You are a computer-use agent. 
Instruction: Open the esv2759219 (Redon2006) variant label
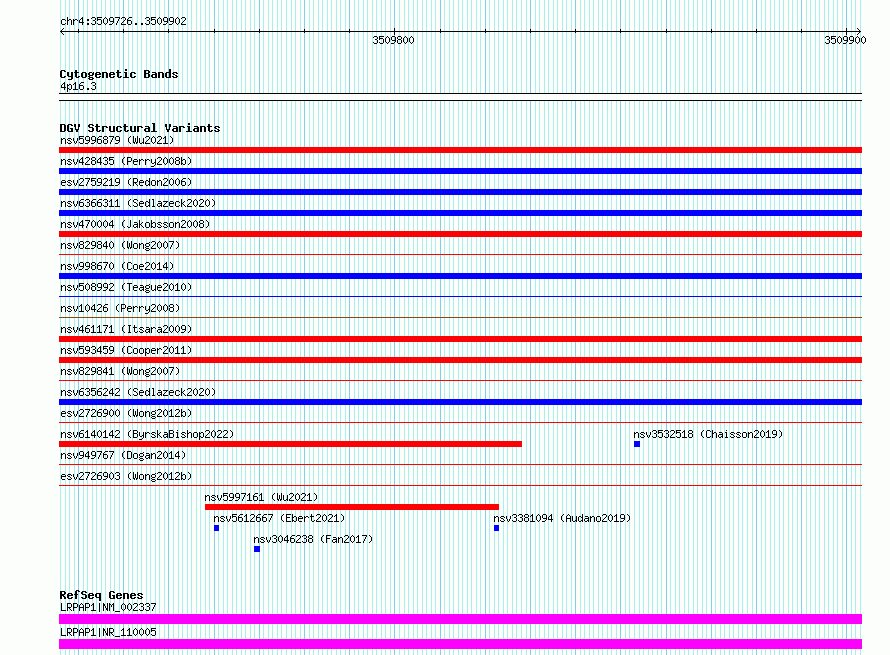[126, 182]
